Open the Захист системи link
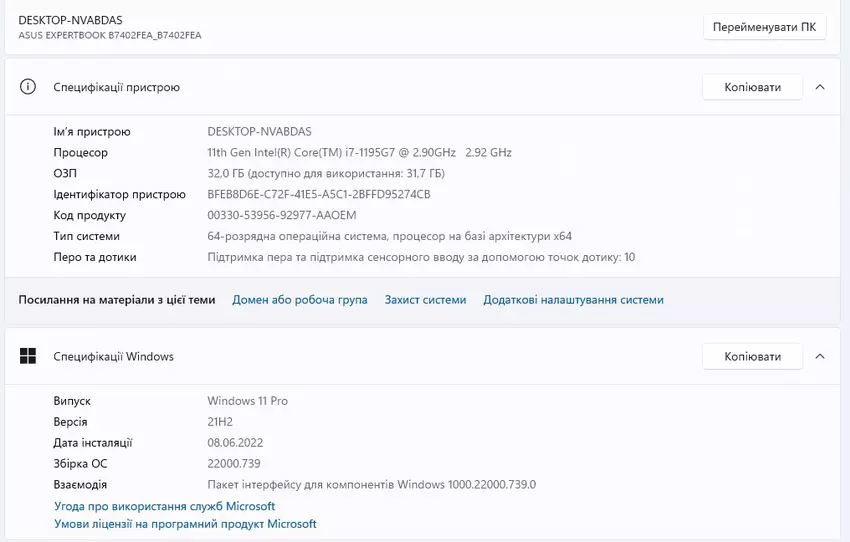 425,300
